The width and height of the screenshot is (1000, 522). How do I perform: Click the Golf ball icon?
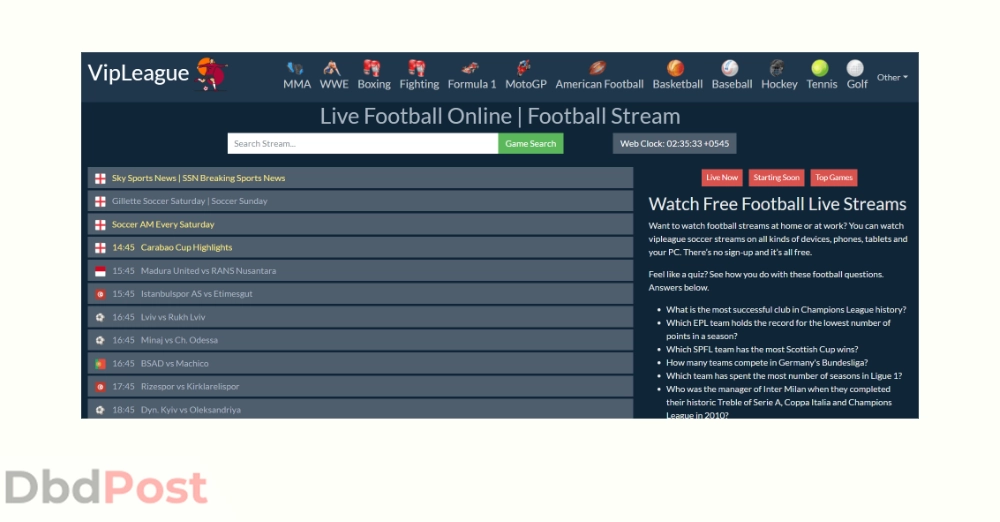(855, 68)
